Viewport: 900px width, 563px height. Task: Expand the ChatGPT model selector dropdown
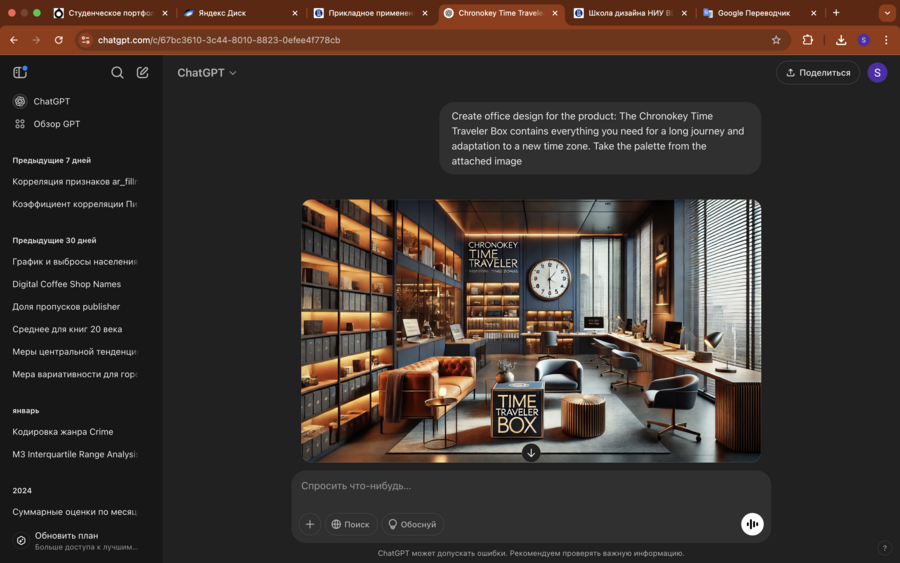207,73
